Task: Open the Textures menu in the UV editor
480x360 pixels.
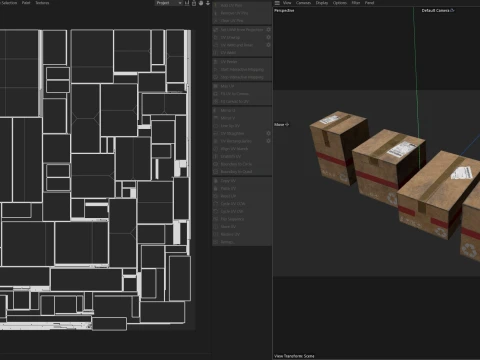Action: [x=42, y=3]
